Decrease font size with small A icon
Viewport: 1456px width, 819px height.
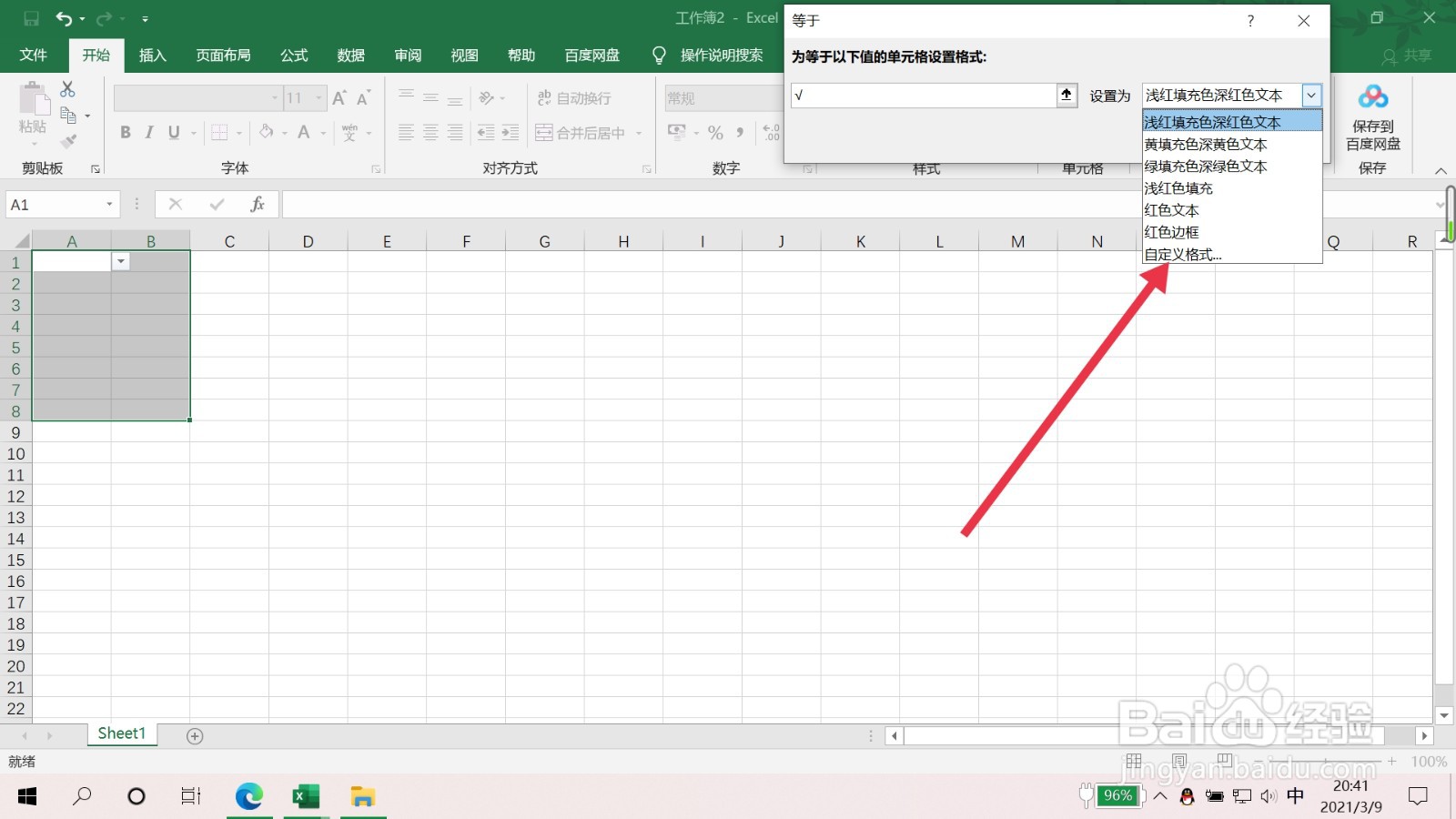(363, 97)
